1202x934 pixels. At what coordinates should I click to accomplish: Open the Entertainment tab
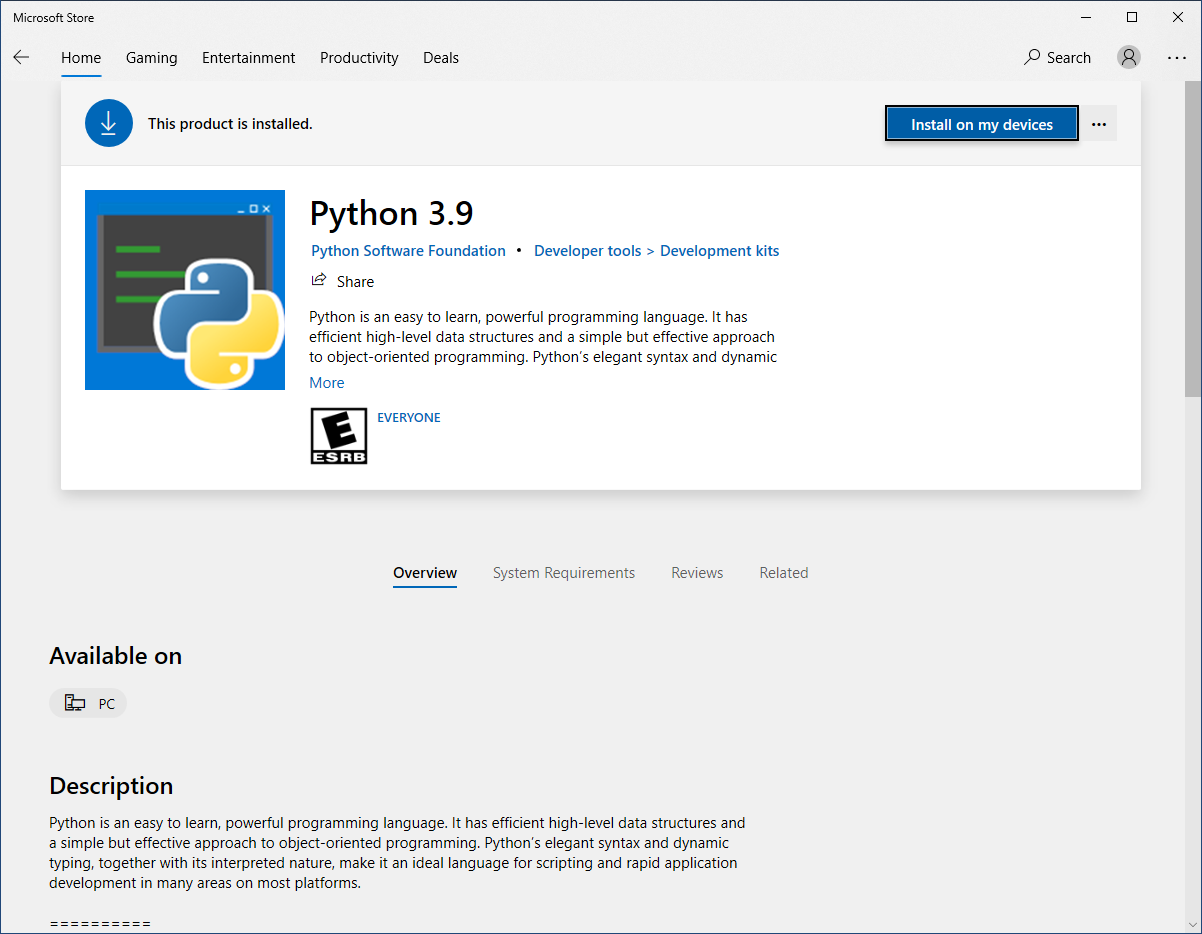coord(249,58)
